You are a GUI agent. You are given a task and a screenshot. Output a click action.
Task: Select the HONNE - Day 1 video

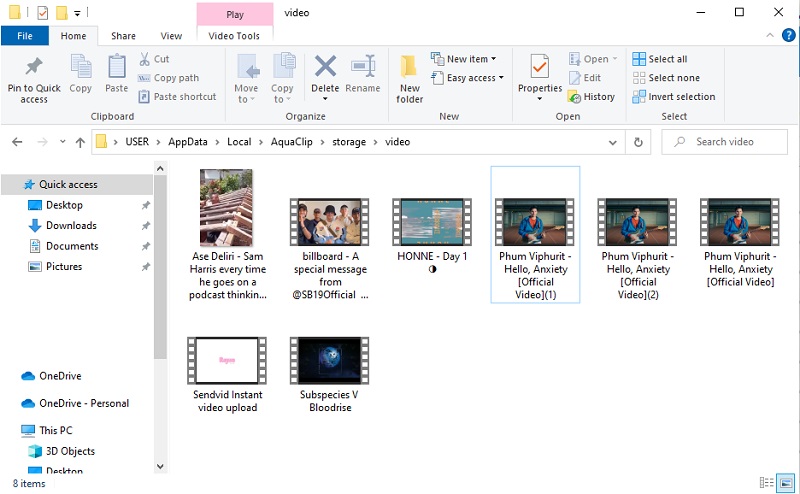[432, 236]
